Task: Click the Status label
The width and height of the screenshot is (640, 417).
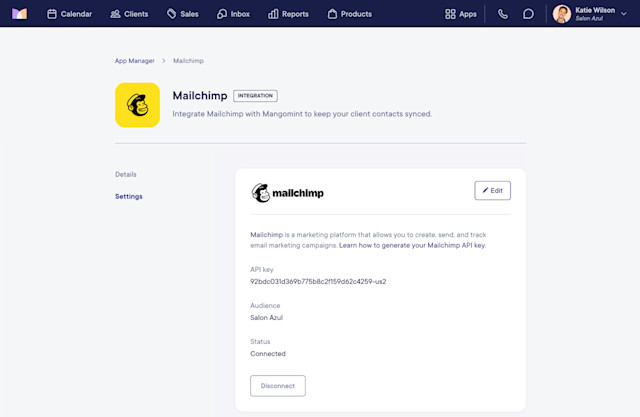Action: click(x=260, y=342)
